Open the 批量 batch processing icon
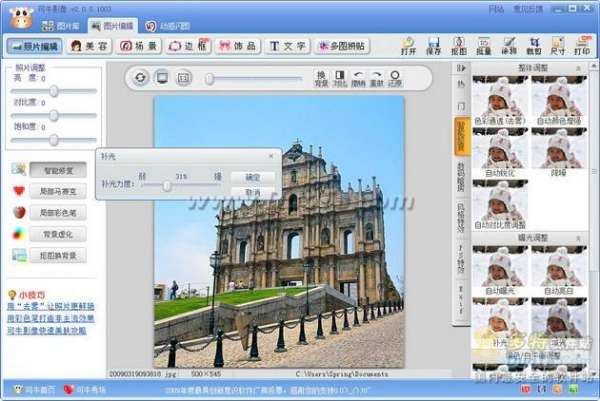The image size is (600, 401). 483,46
